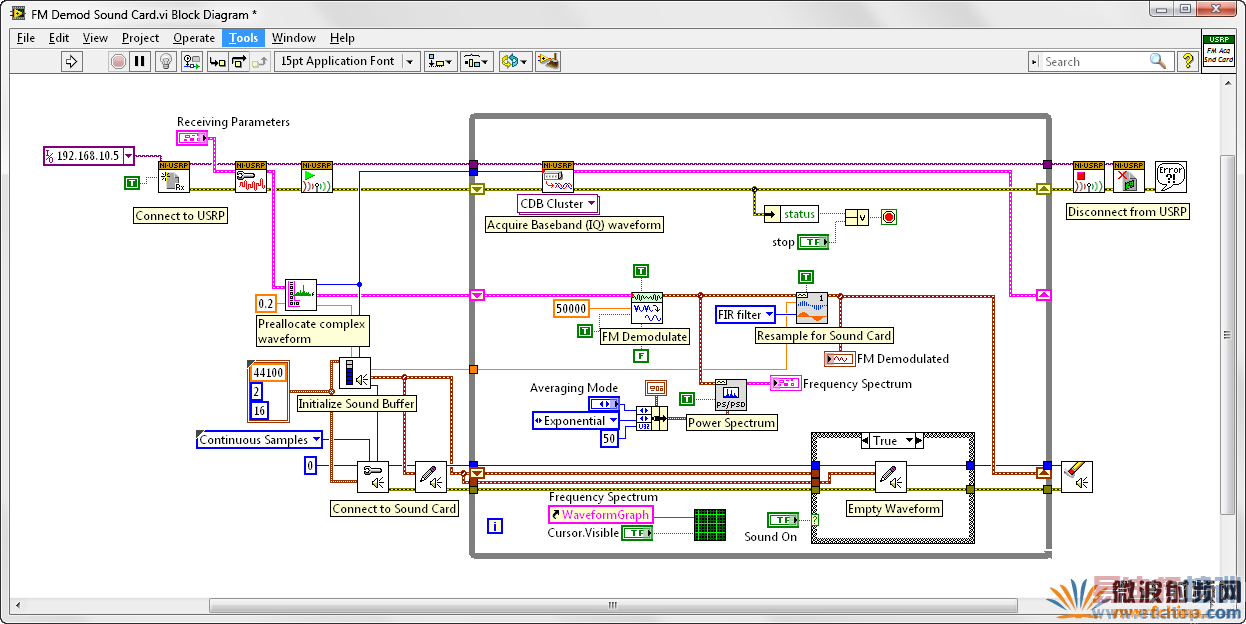Open the Operate menu
The height and width of the screenshot is (624, 1246).
pos(194,38)
